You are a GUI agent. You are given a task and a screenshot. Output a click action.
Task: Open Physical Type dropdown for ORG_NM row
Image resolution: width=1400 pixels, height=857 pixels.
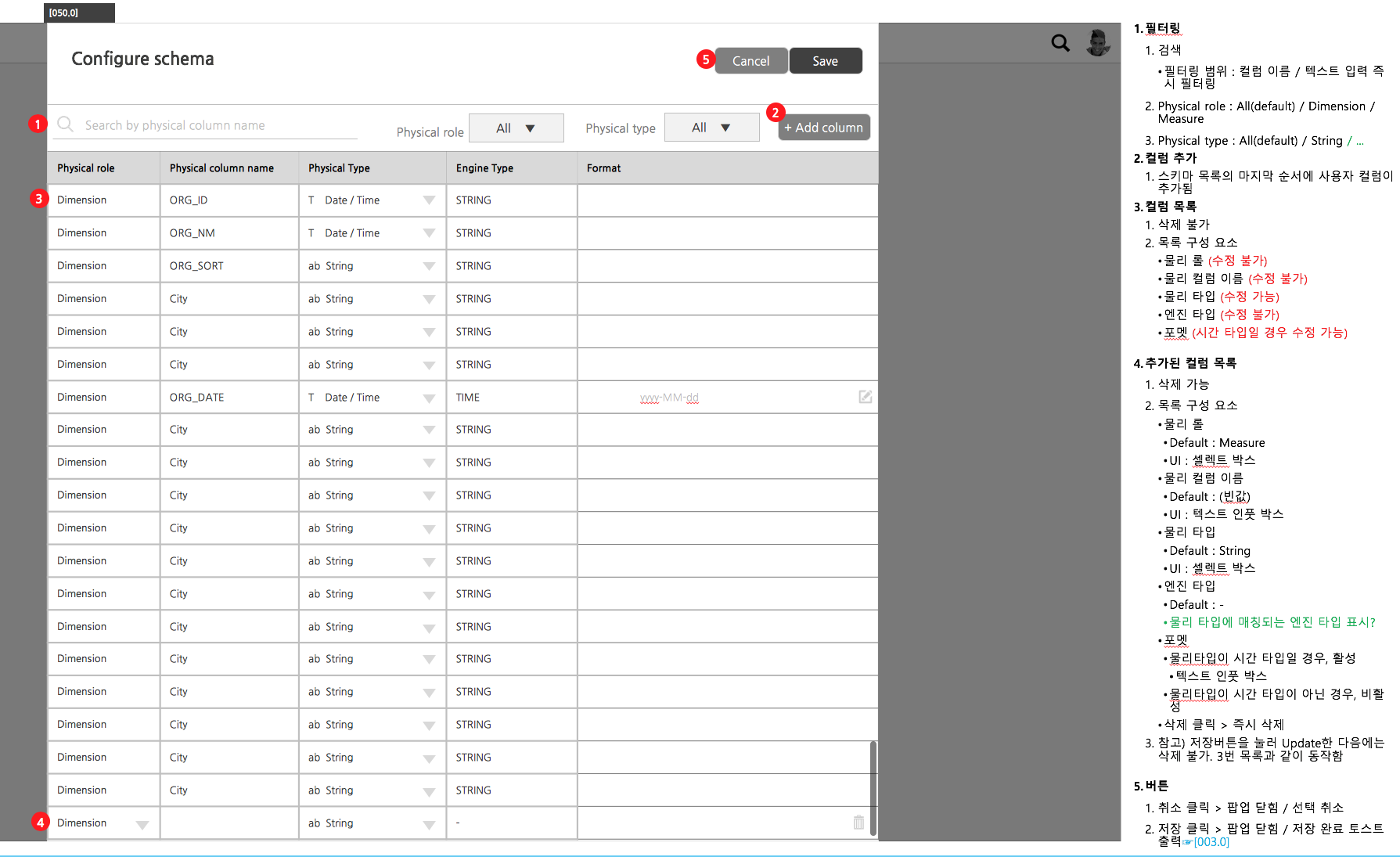[x=429, y=233]
